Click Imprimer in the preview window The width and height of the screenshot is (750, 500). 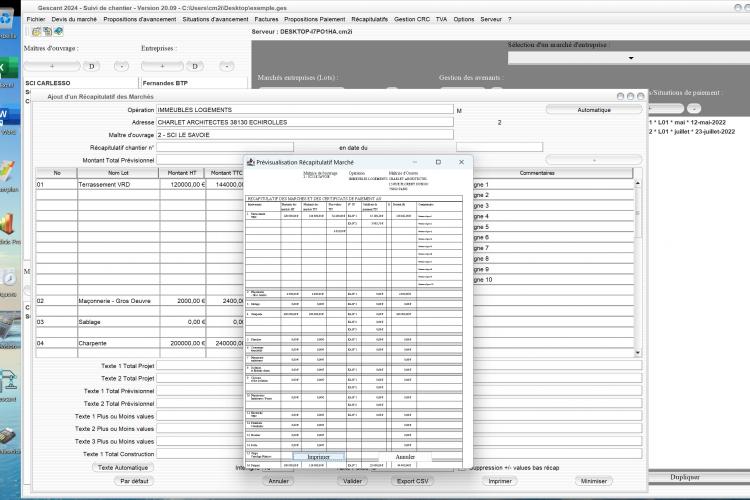318,457
